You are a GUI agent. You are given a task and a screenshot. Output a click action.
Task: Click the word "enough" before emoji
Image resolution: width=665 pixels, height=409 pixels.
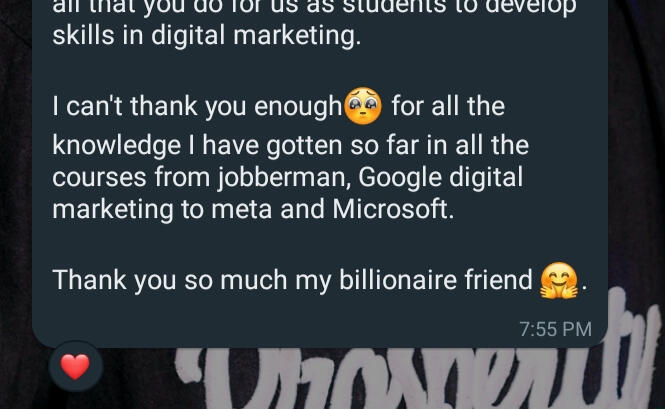(298, 106)
